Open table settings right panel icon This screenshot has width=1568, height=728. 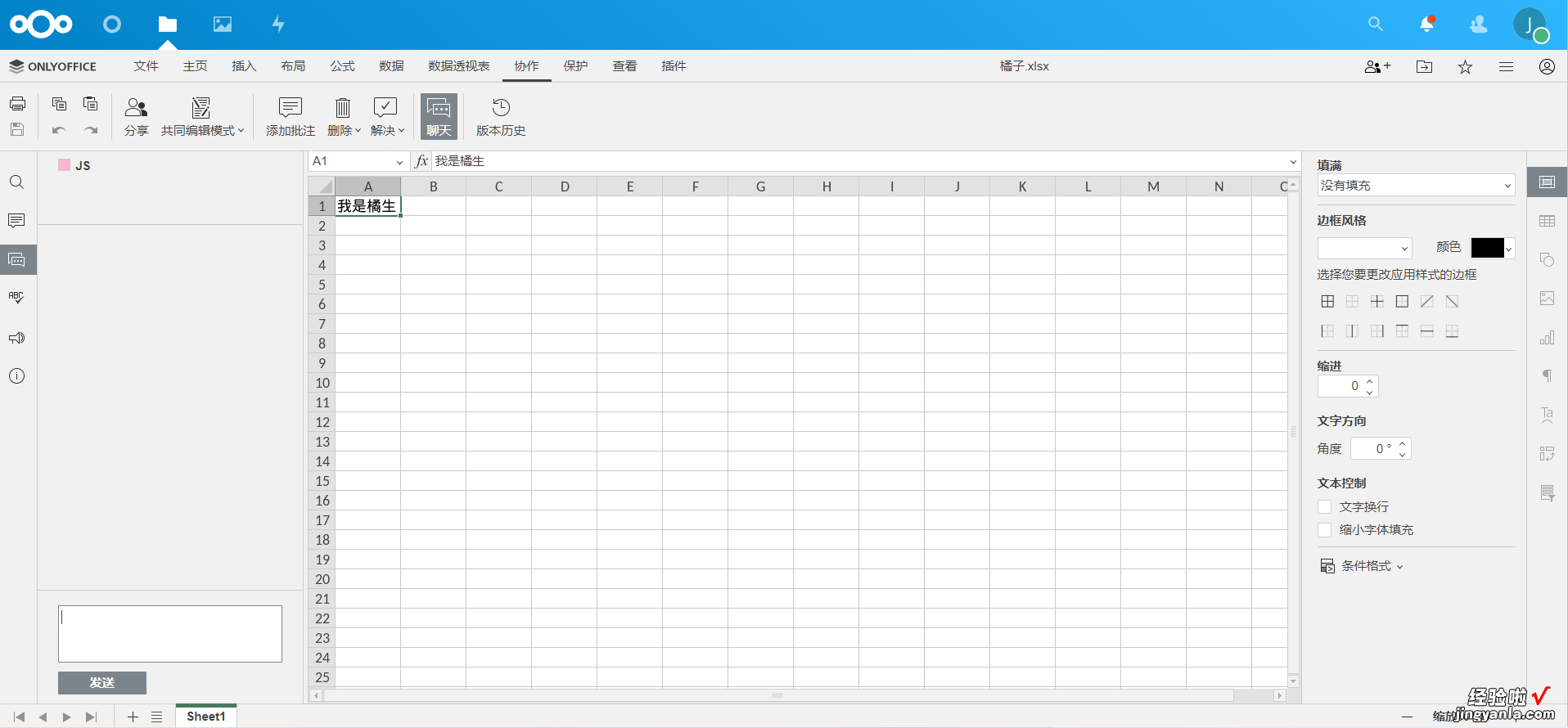click(x=1547, y=221)
